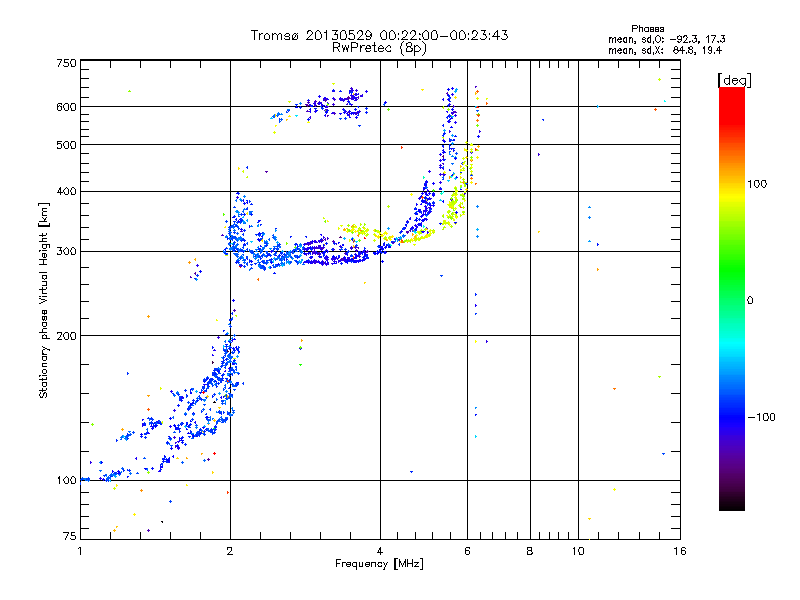
Task: Click the colorbar tick label "-100"
Action: point(761,417)
